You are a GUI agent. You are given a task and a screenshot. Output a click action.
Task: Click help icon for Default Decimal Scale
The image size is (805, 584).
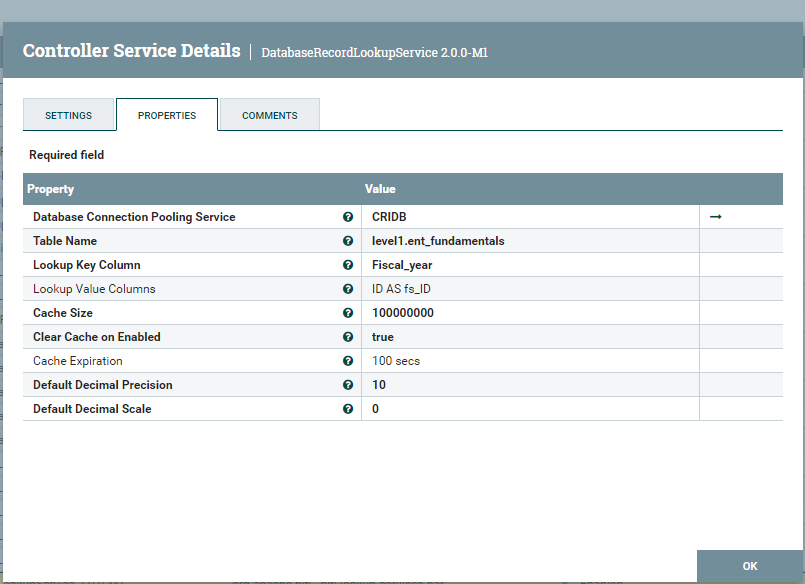tap(348, 409)
